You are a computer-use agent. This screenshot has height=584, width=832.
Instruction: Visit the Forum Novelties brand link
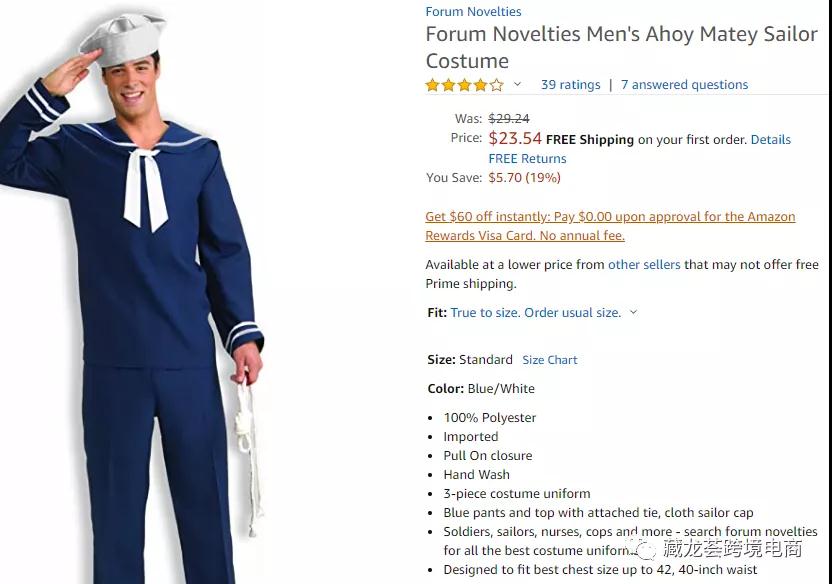point(473,12)
